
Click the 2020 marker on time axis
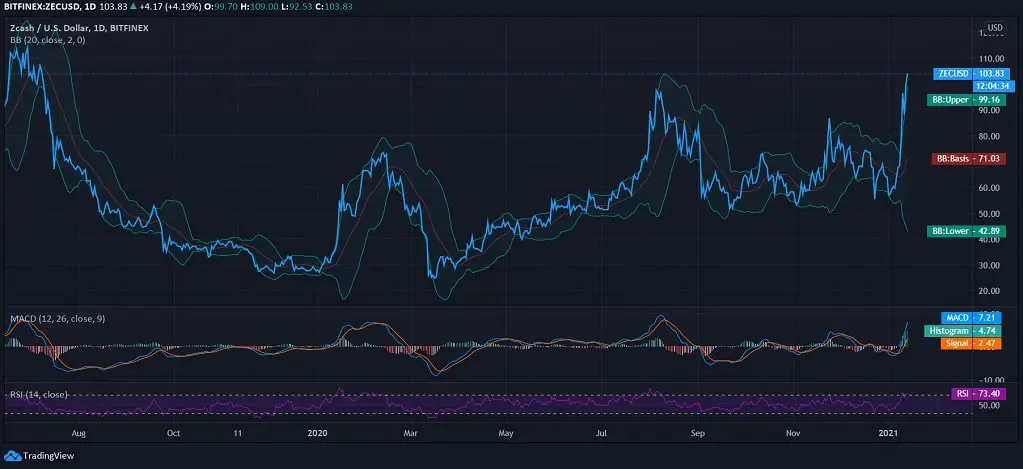click(x=317, y=434)
